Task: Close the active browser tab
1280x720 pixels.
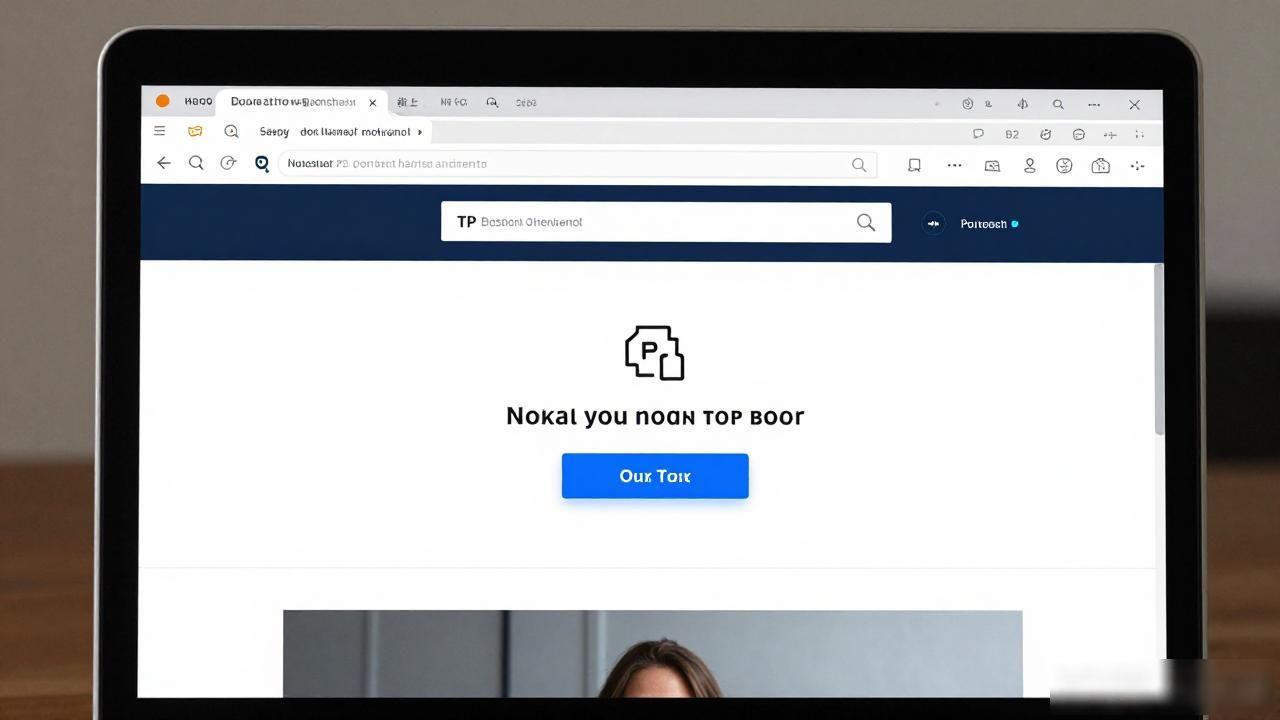Action: coord(373,102)
